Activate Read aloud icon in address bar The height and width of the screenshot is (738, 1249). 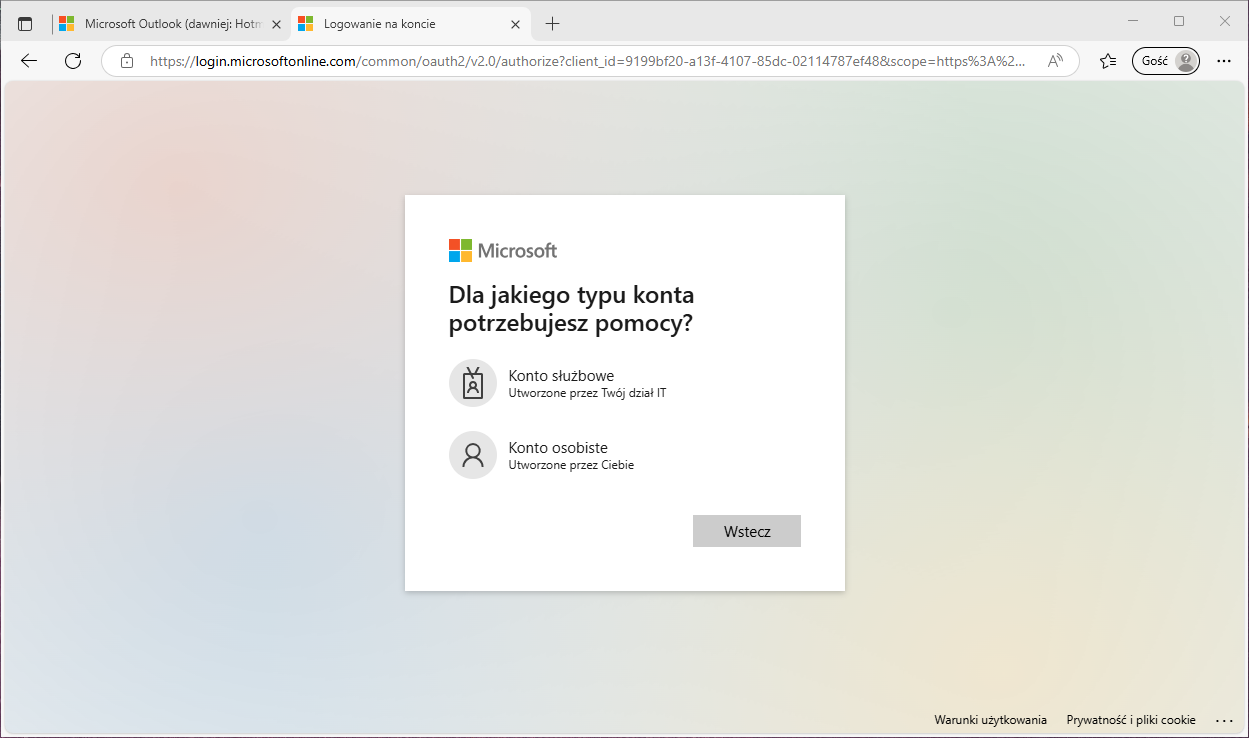[x=1055, y=61]
